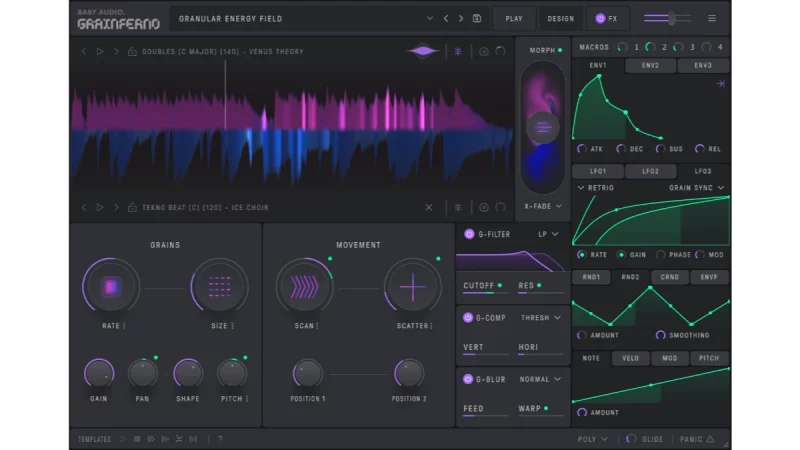The image size is (800, 450).
Task: Open the LP filter type dropdown
Action: [548, 234]
